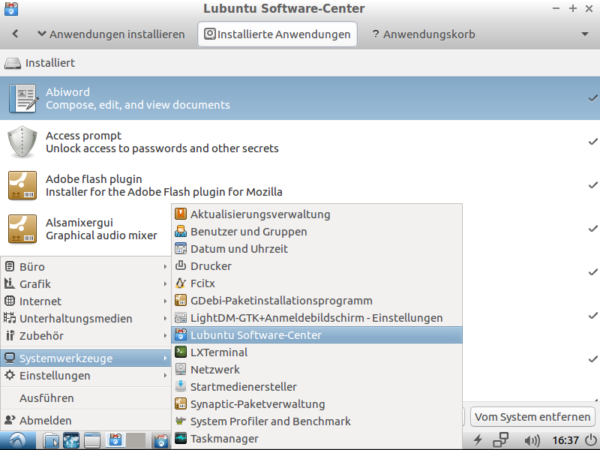Click the Alsamixergui package icon
600x450 pixels.
coord(23,229)
